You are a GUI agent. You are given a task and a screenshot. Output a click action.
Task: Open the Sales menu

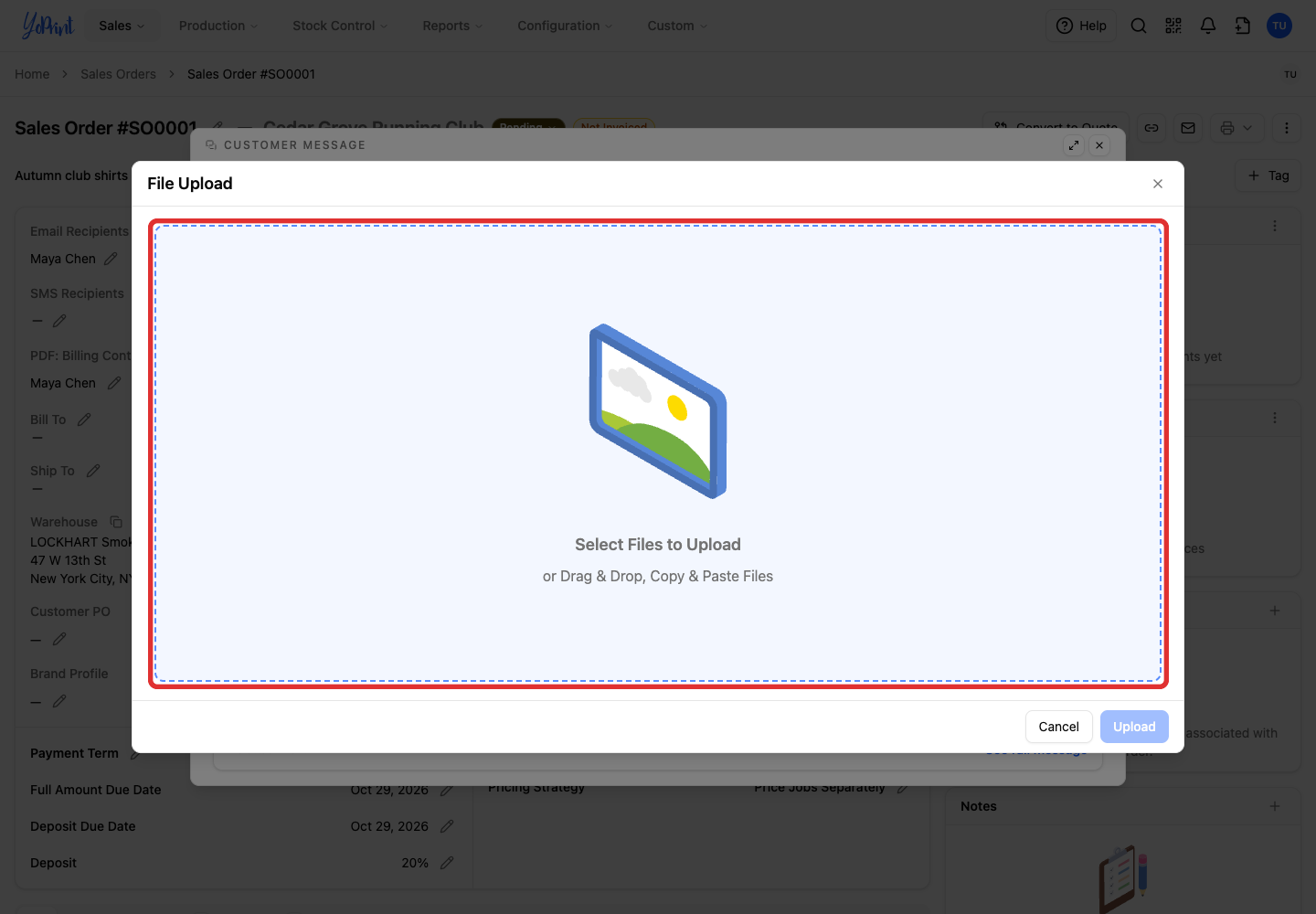coord(122,26)
